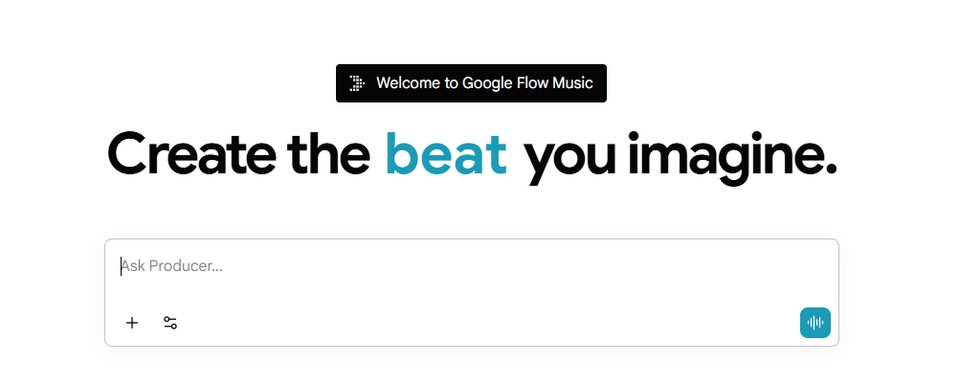
Task: Click the Welcome to Google Flow Music banner
Action: pyautogui.click(x=471, y=83)
